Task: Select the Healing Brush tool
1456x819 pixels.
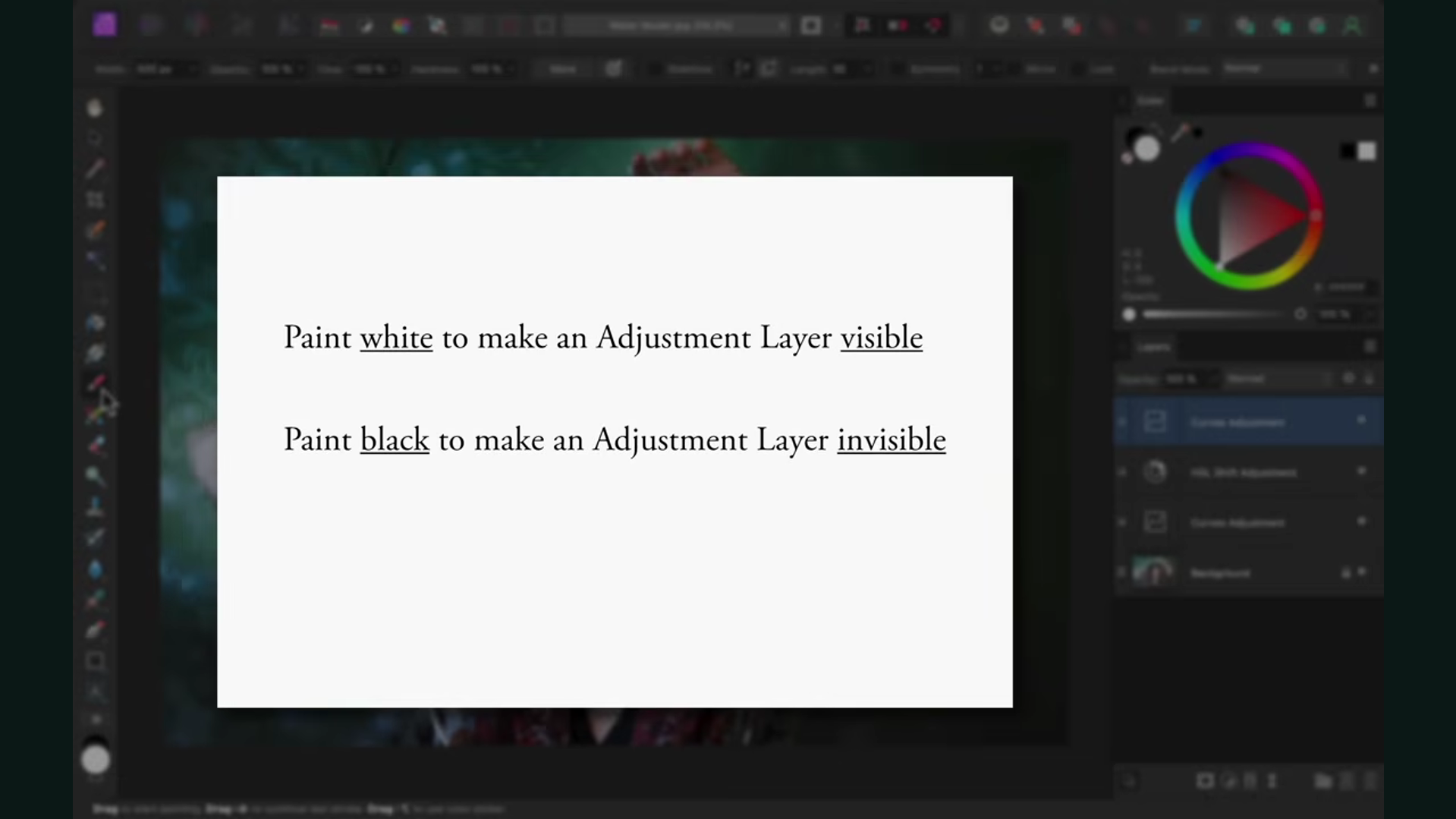Action: (95, 537)
